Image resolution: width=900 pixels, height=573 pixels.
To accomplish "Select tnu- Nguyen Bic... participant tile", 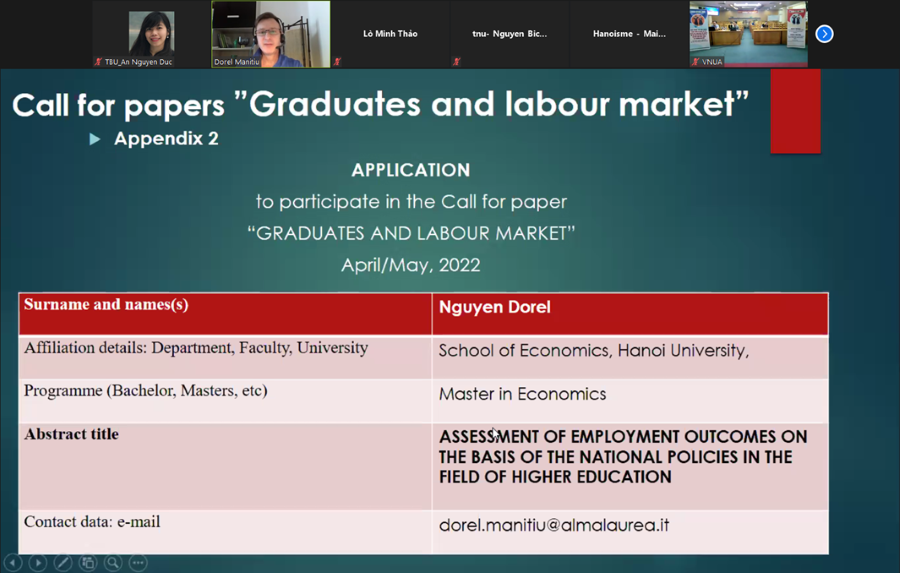I will 510,34.
